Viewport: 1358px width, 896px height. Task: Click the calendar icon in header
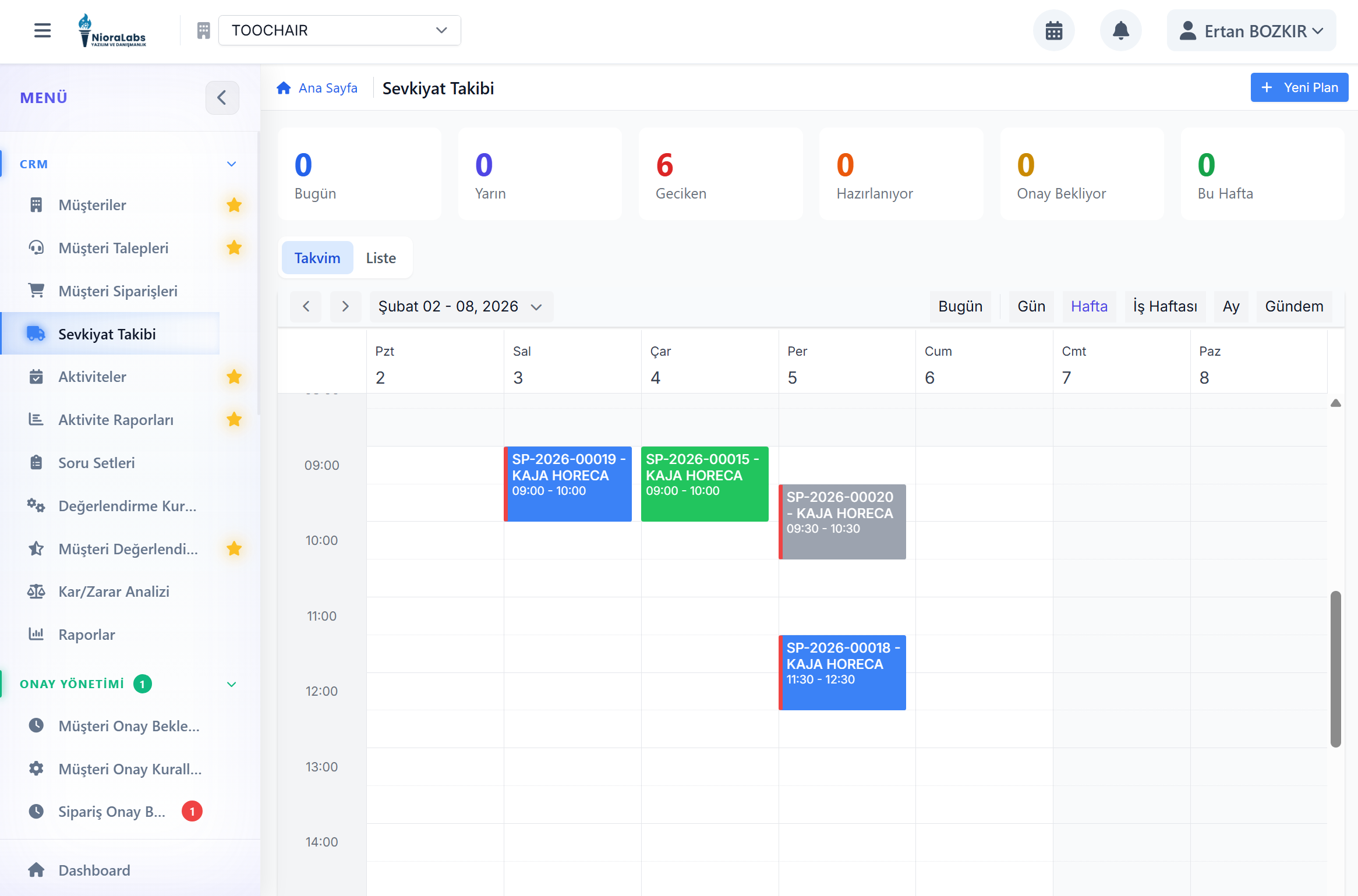pyautogui.click(x=1053, y=30)
